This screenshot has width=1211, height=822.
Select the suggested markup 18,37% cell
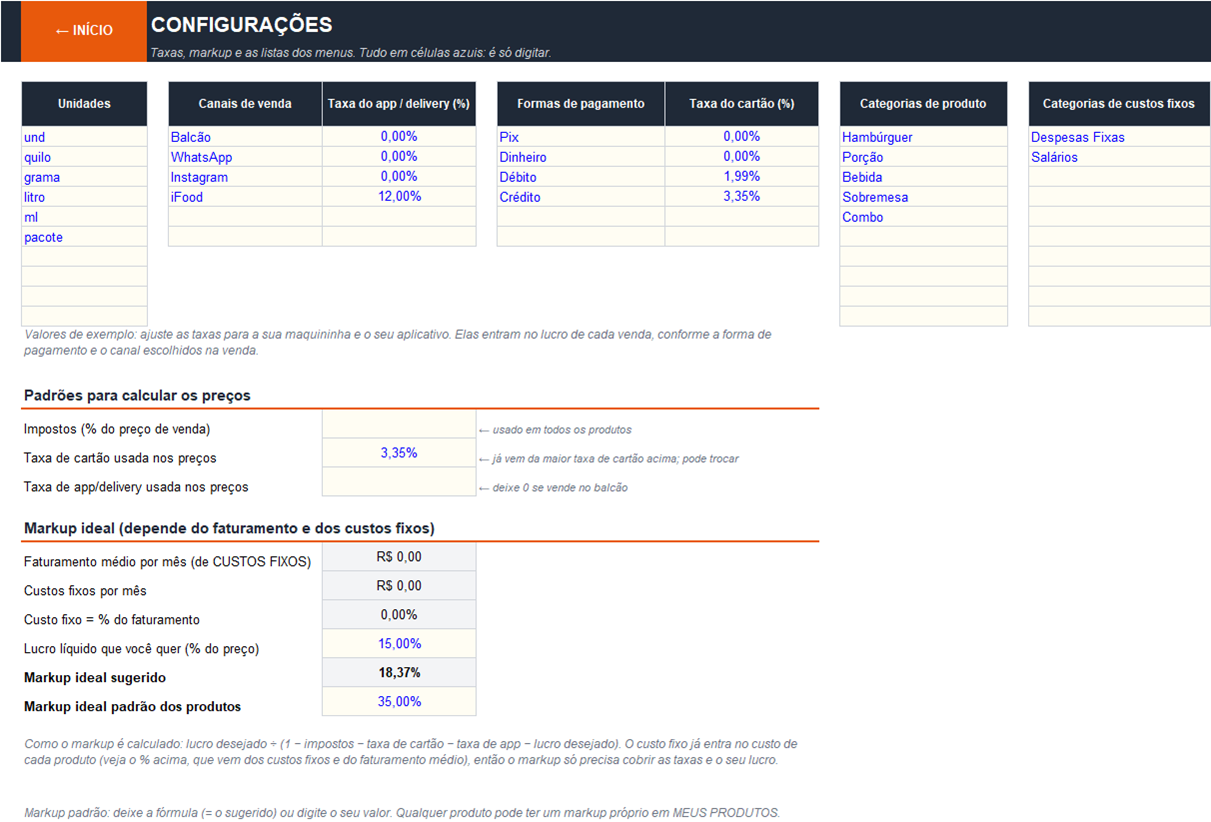pyautogui.click(x=399, y=673)
